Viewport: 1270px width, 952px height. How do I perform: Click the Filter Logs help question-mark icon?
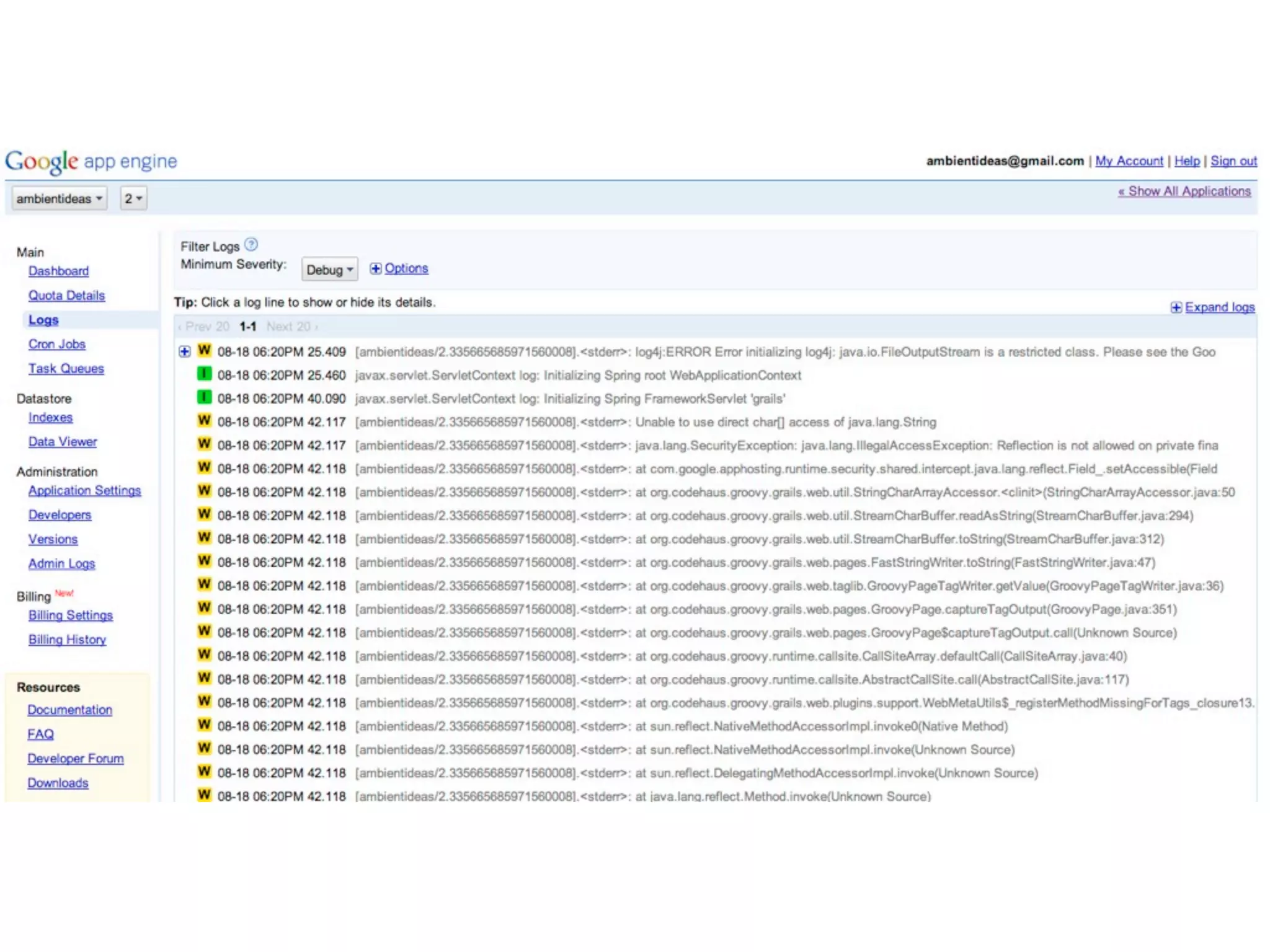click(x=251, y=245)
